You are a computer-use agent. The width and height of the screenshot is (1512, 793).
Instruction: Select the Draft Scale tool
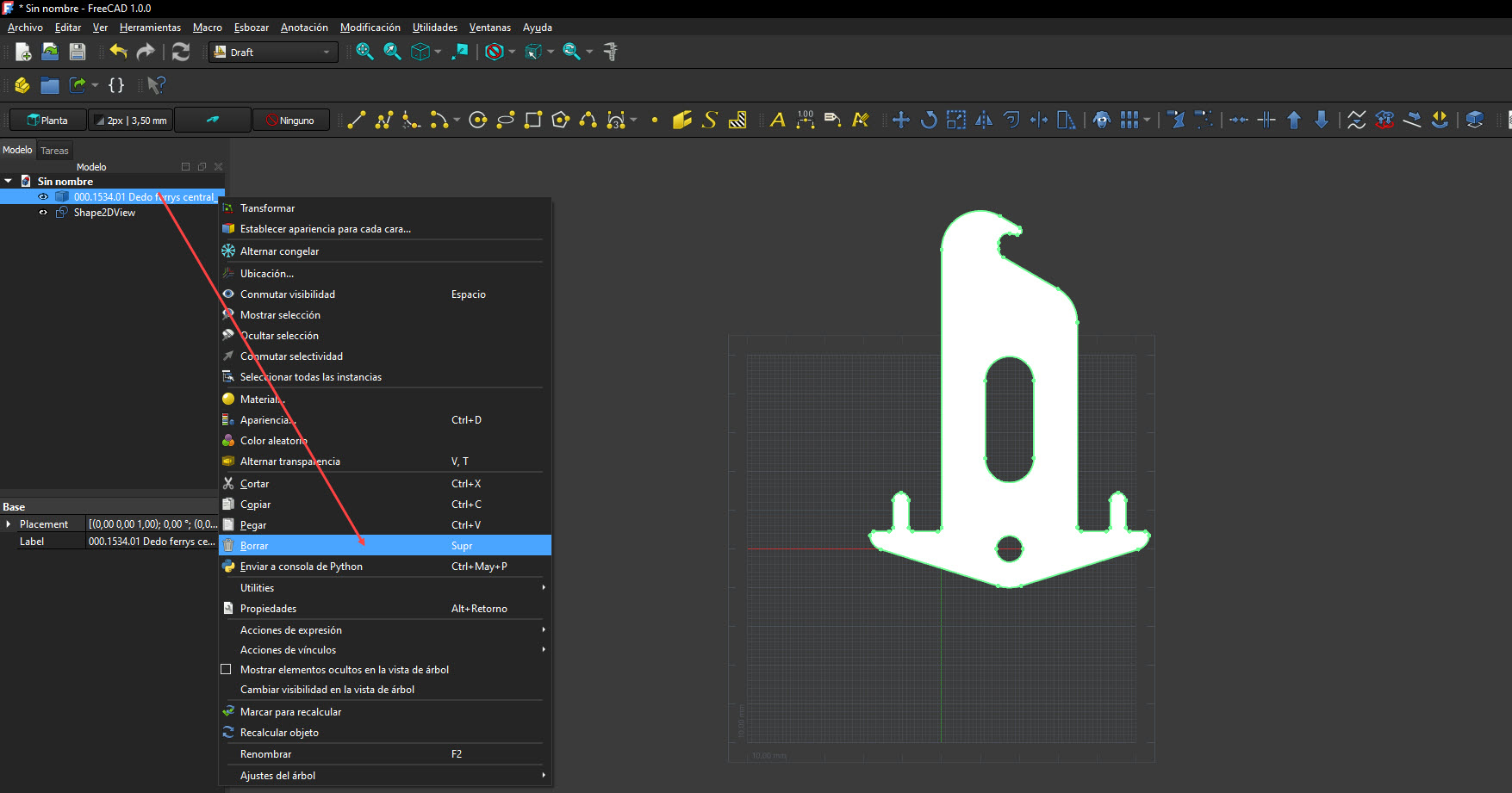coord(956,120)
